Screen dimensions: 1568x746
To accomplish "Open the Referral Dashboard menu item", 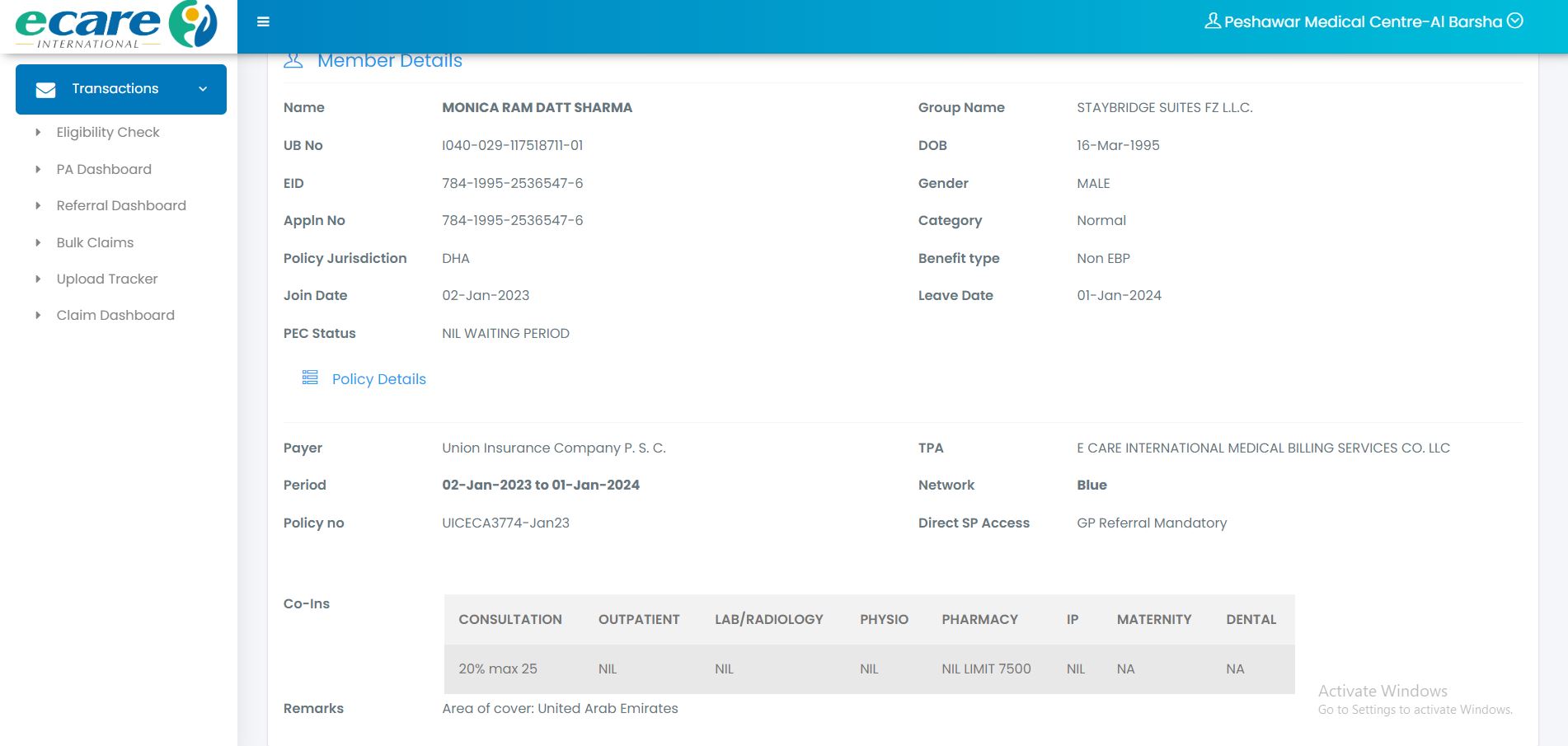I will 121,206.
